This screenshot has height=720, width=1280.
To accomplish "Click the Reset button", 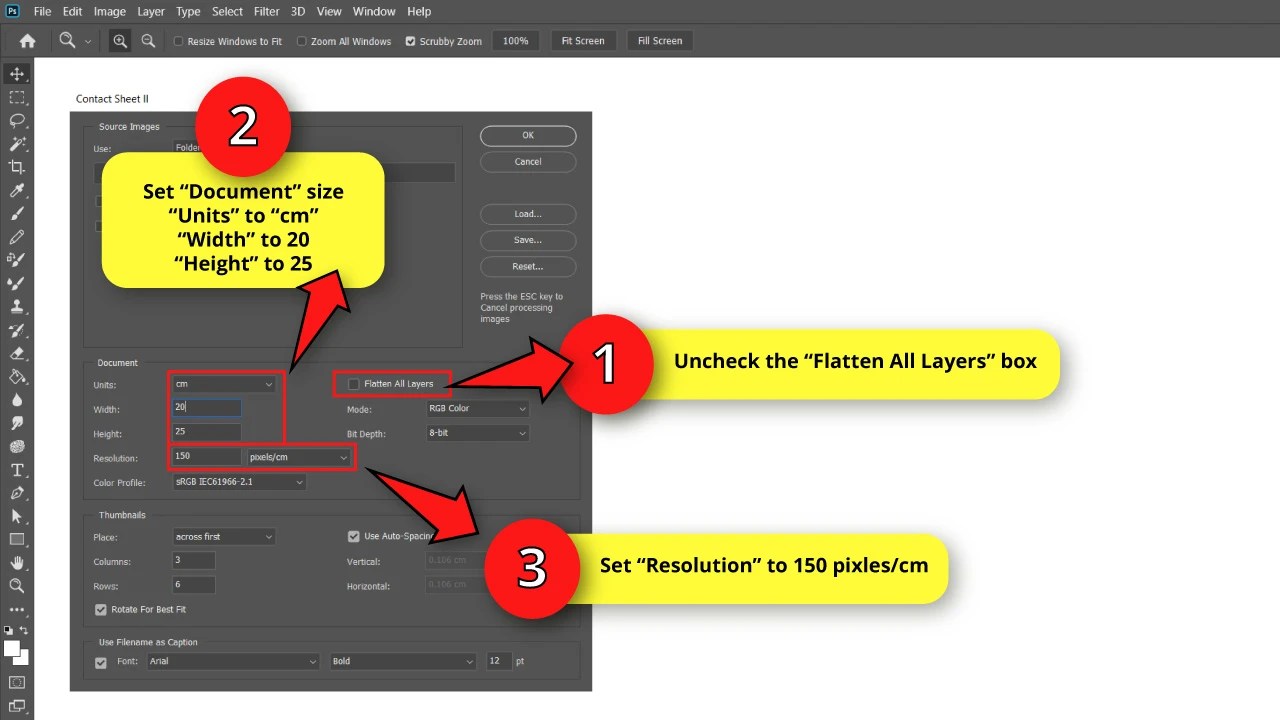I will click(x=527, y=266).
